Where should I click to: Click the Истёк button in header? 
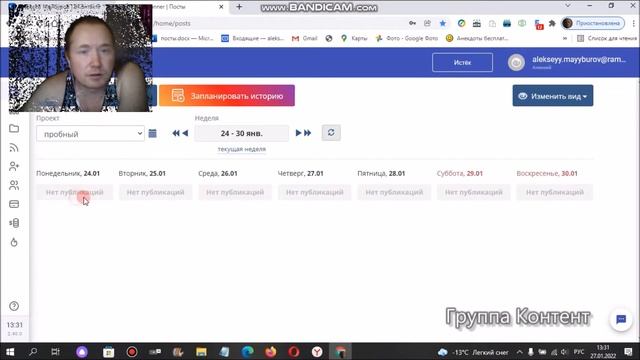coord(462,62)
